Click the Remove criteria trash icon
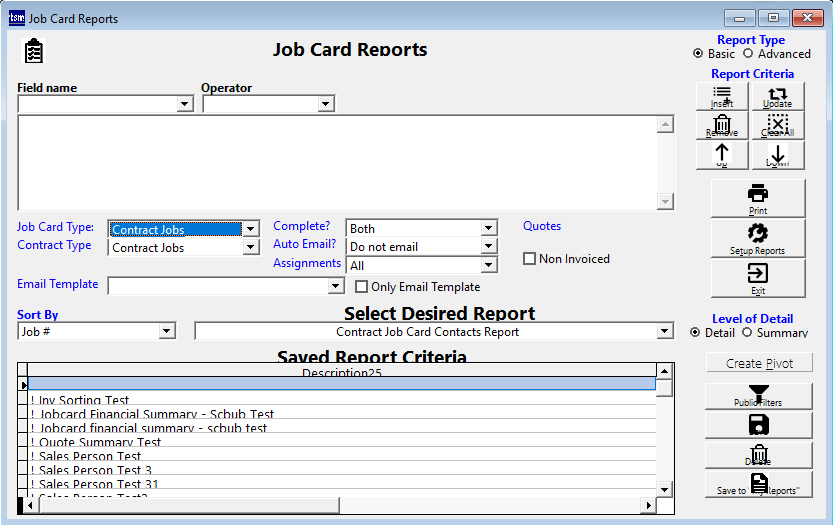Viewport: 833px width, 525px height. (721, 125)
